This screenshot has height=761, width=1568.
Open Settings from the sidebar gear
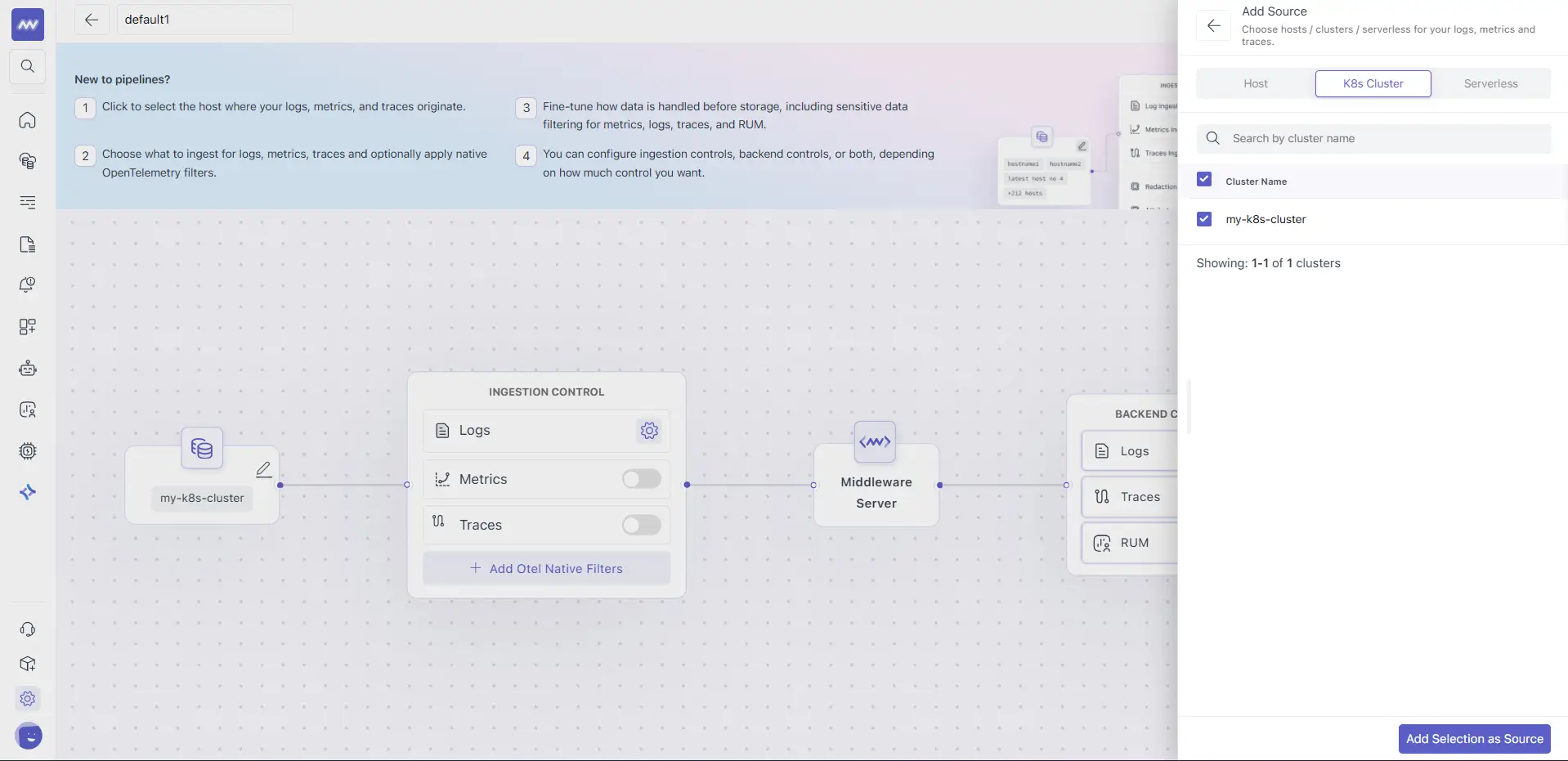point(27,699)
